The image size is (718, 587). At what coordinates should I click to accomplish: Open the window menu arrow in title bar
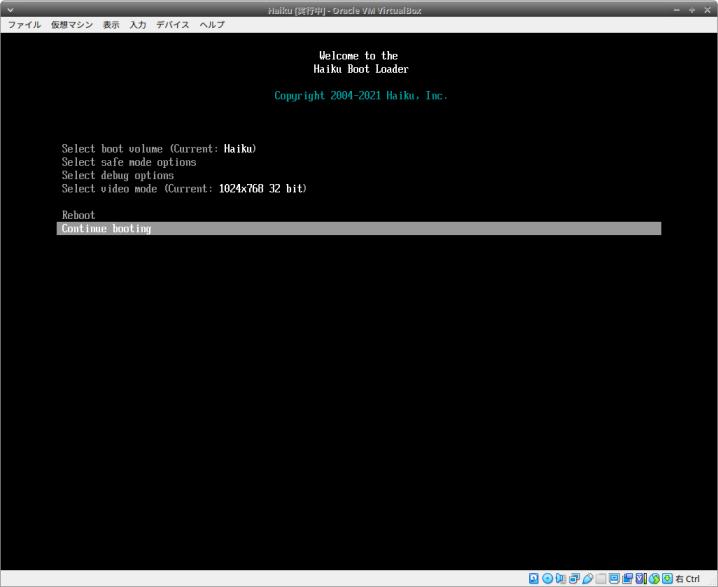(10, 10)
